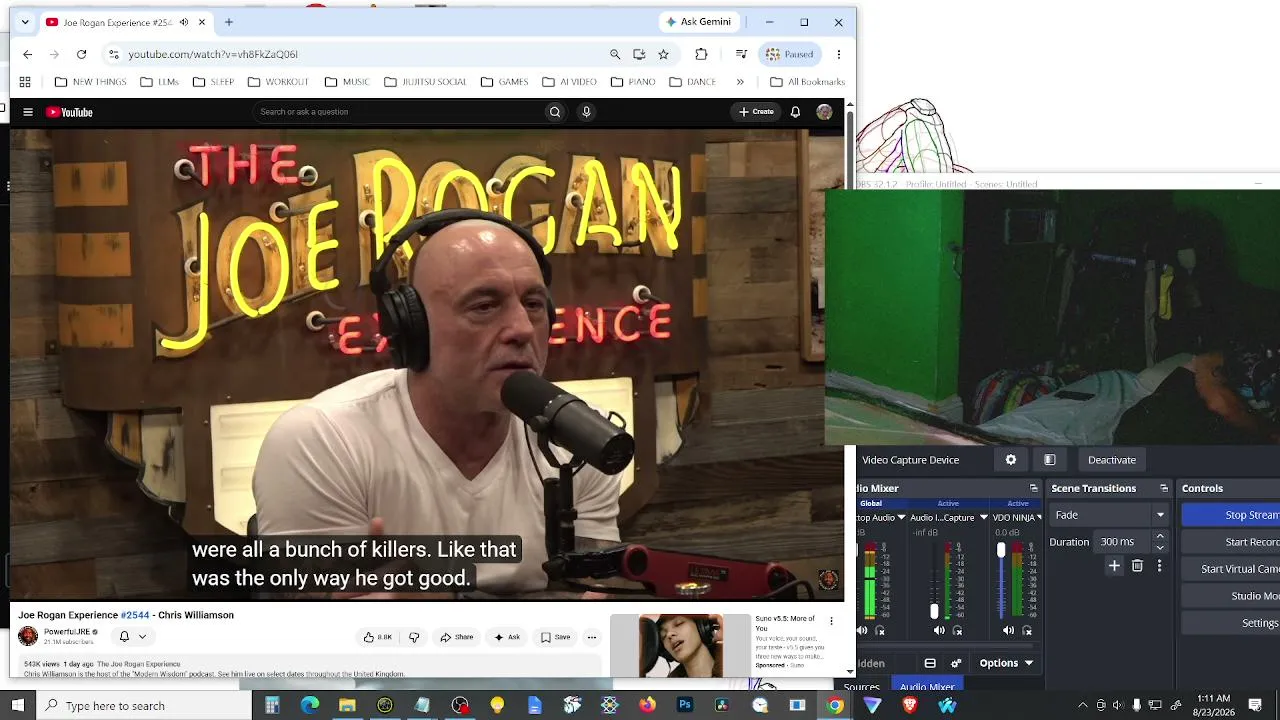Image resolution: width=1280 pixels, height=720 pixels.
Task: Open the Windows Start menu
Action: (18, 706)
